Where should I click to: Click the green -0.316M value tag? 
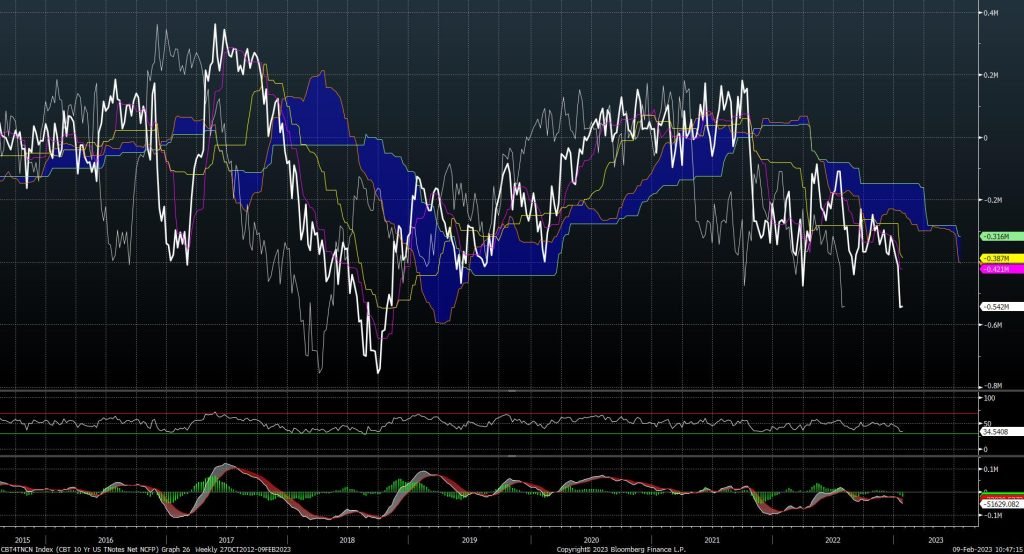[x=1002, y=236]
